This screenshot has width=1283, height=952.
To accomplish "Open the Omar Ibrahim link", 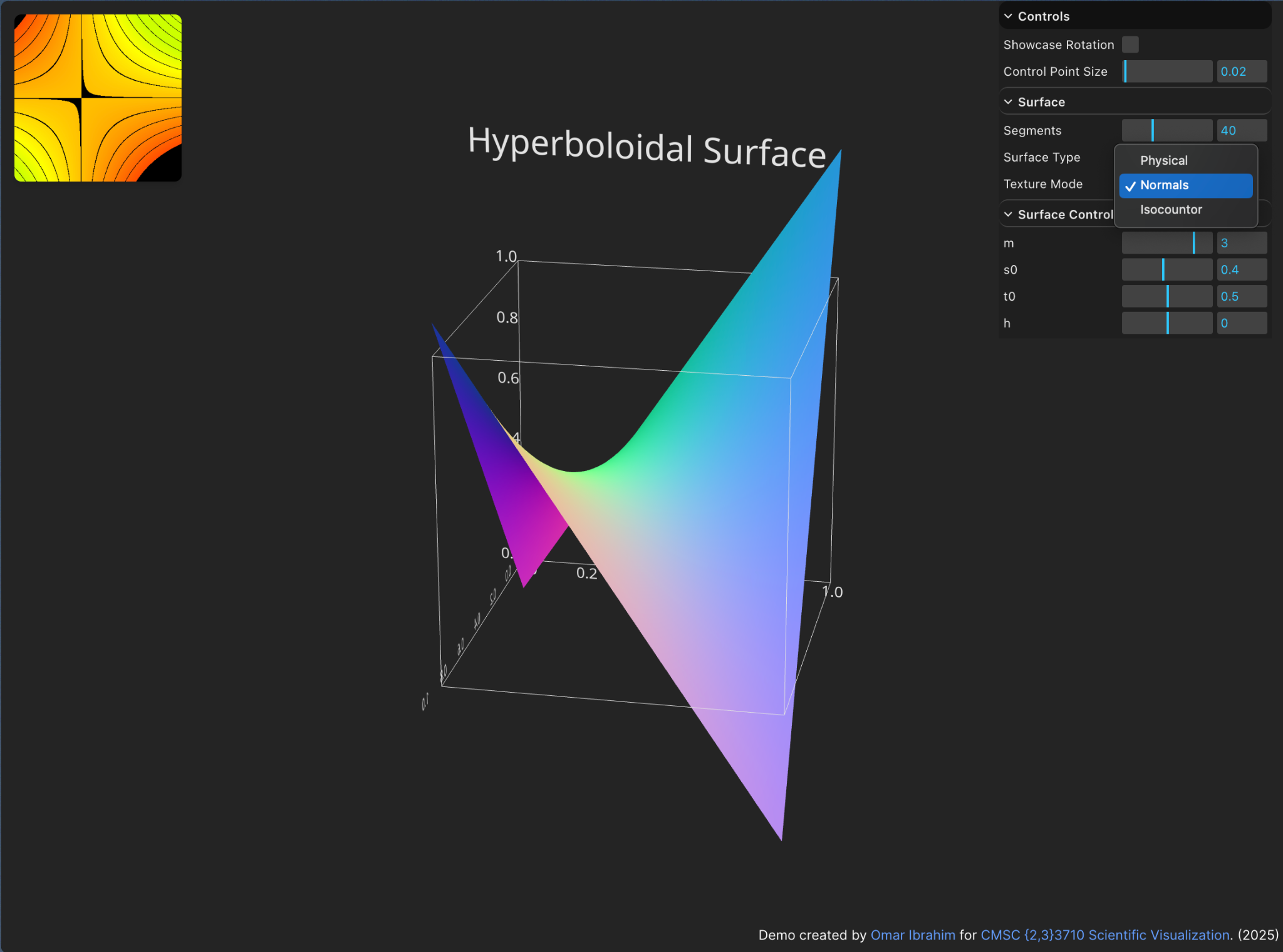I will coord(912,935).
